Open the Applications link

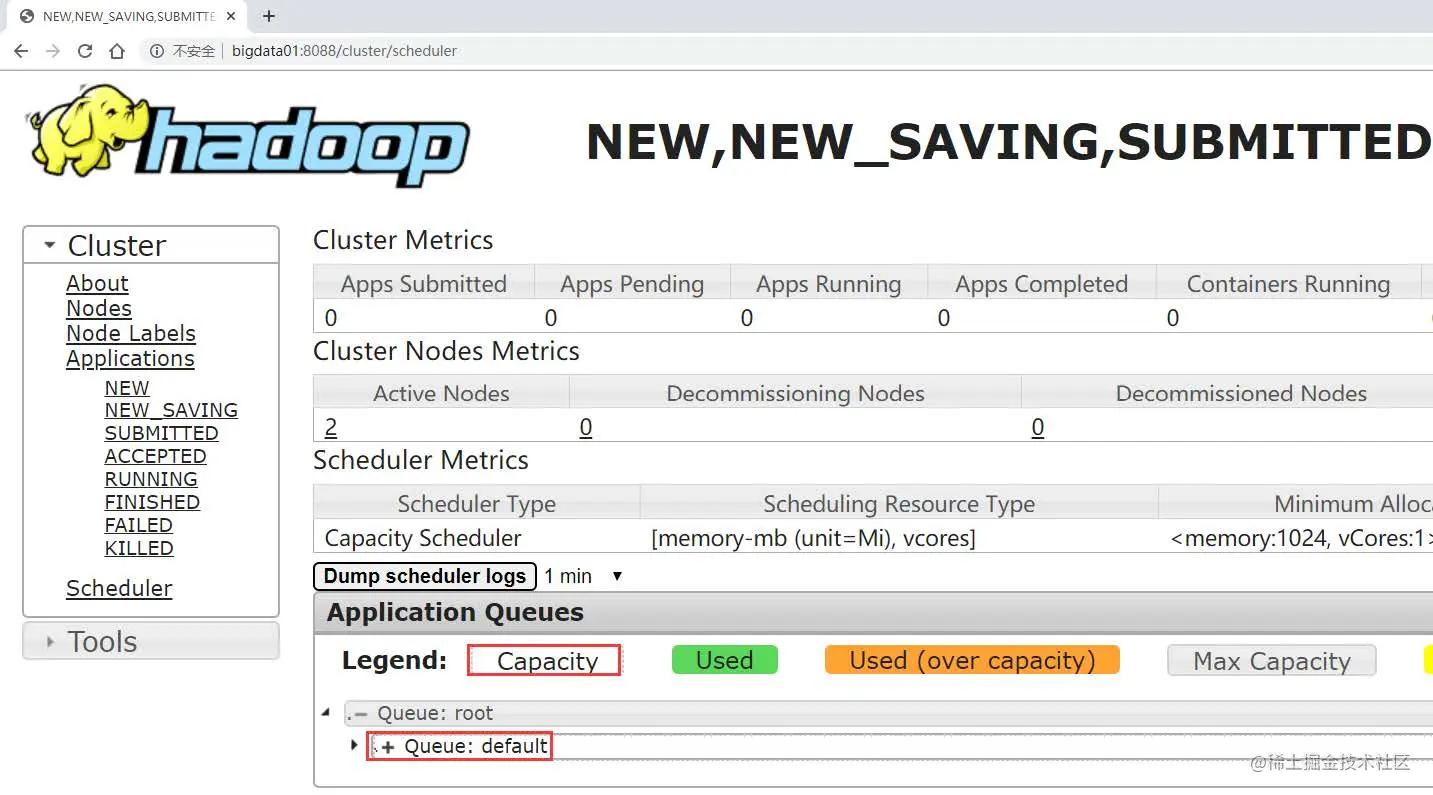coord(130,359)
